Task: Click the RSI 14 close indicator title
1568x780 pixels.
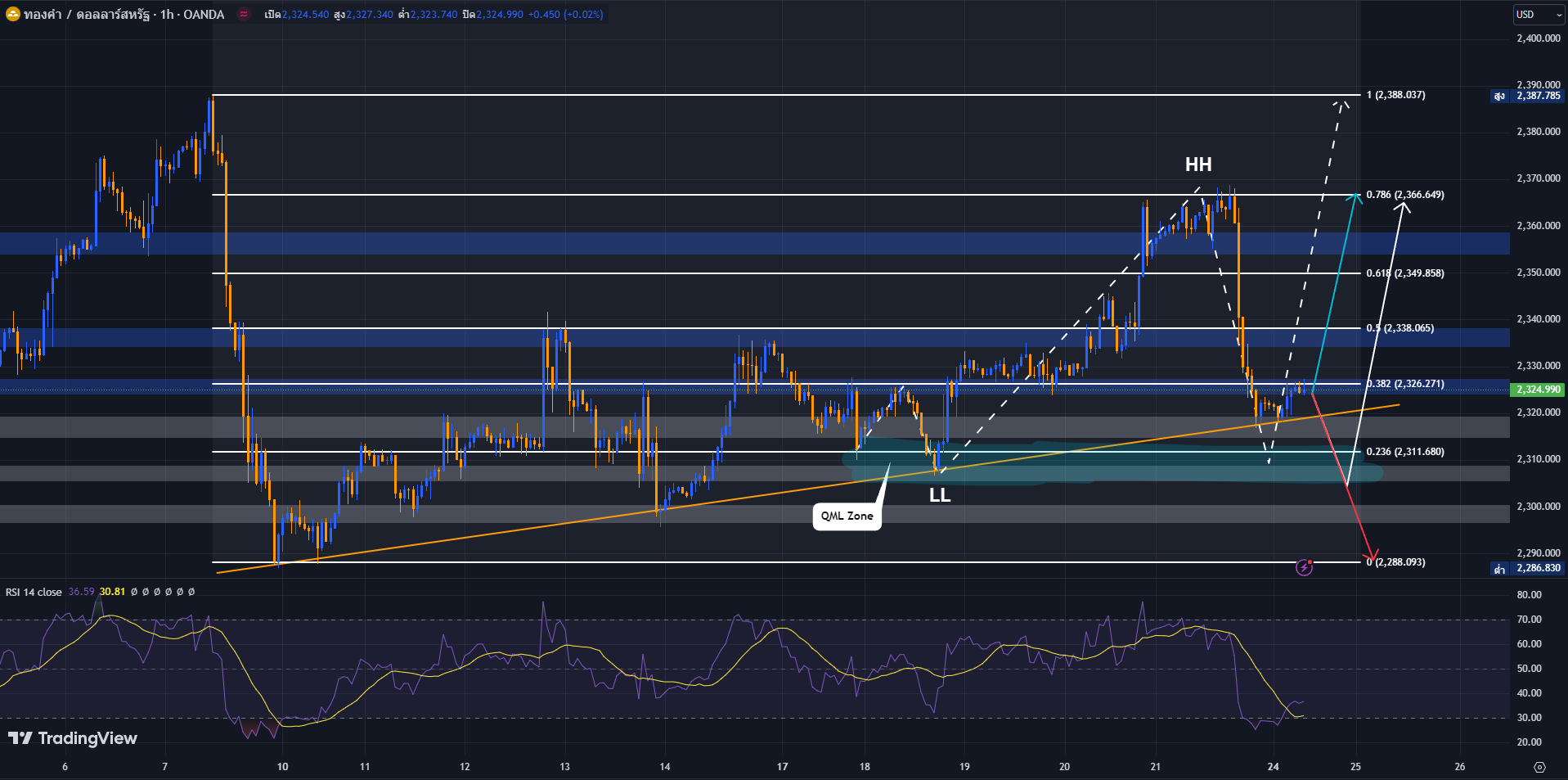Action: coord(34,592)
